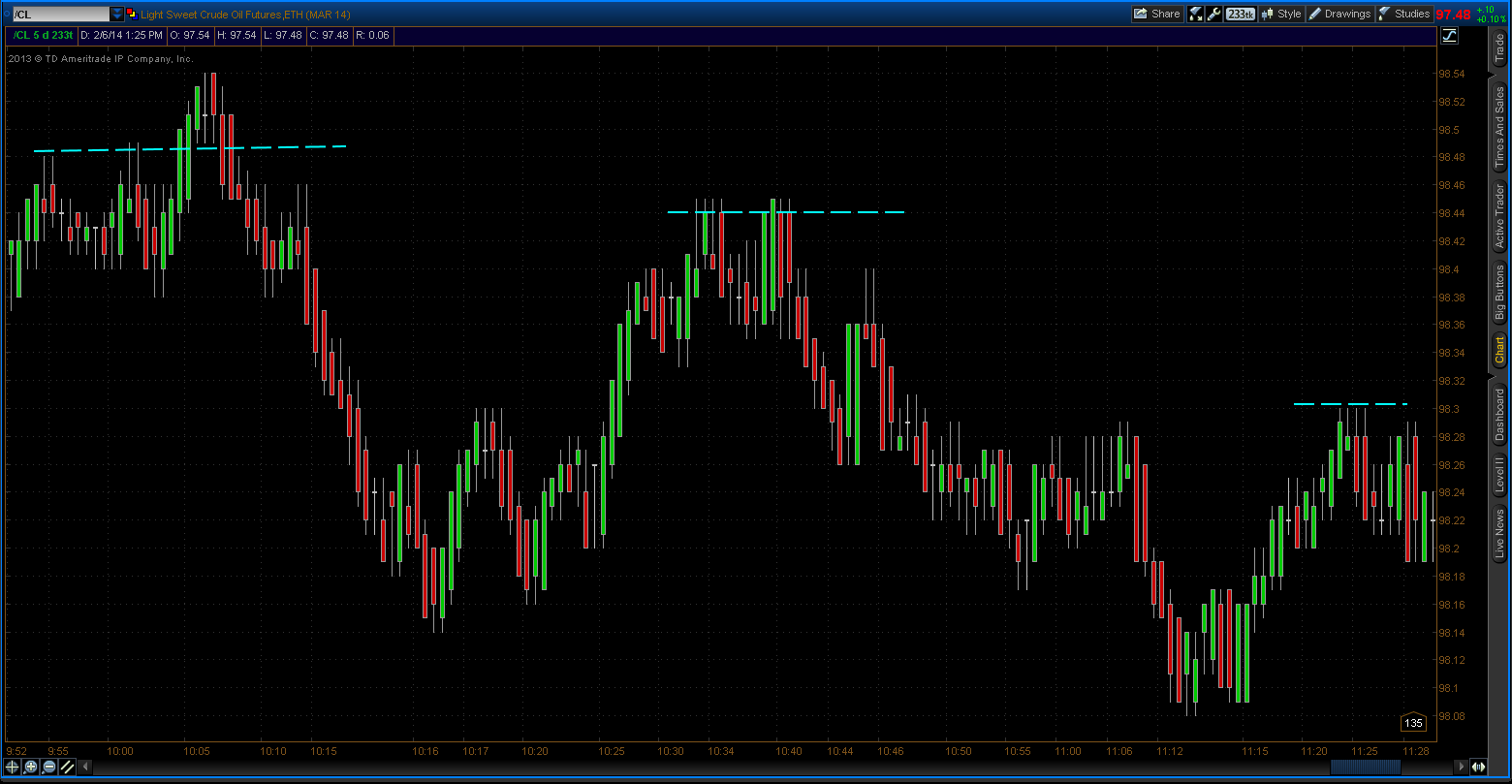Click the 10:40 time axis label
Viewport: 1512px width, 784px height.
(x=788, y=751)
